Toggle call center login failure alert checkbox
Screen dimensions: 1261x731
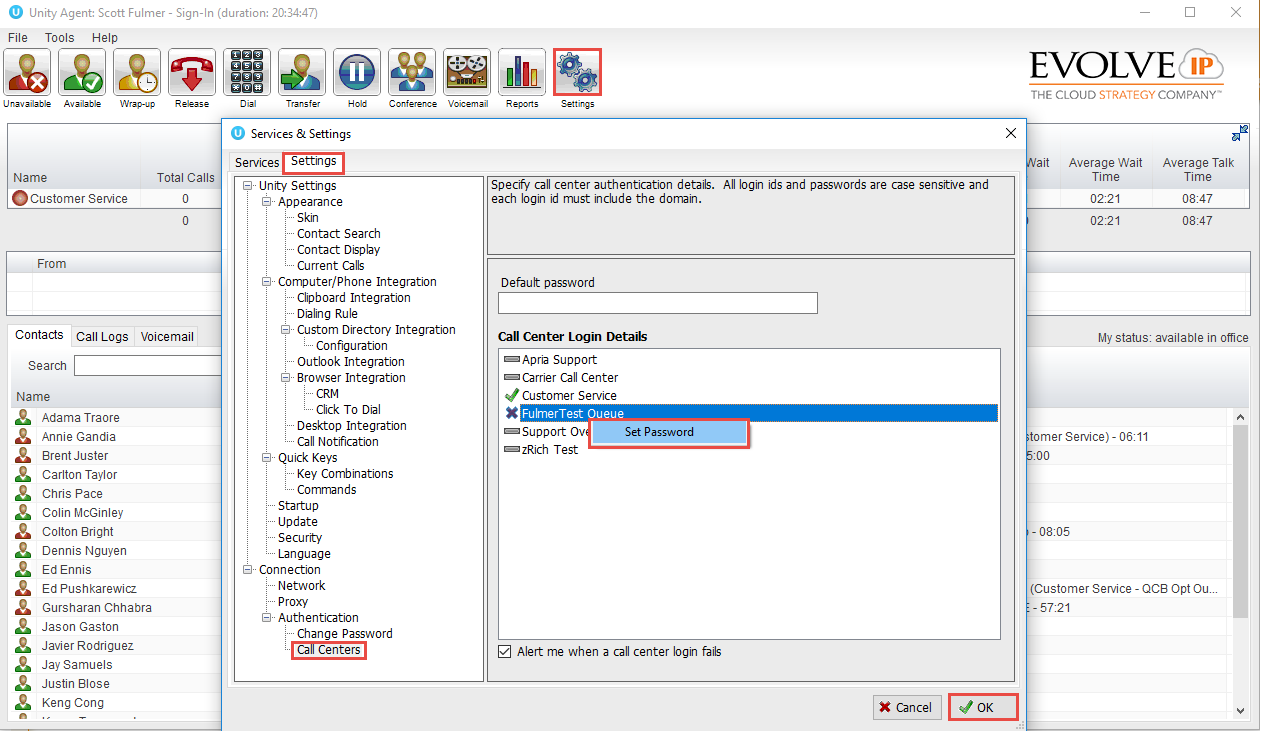click(x=505, y=652)
